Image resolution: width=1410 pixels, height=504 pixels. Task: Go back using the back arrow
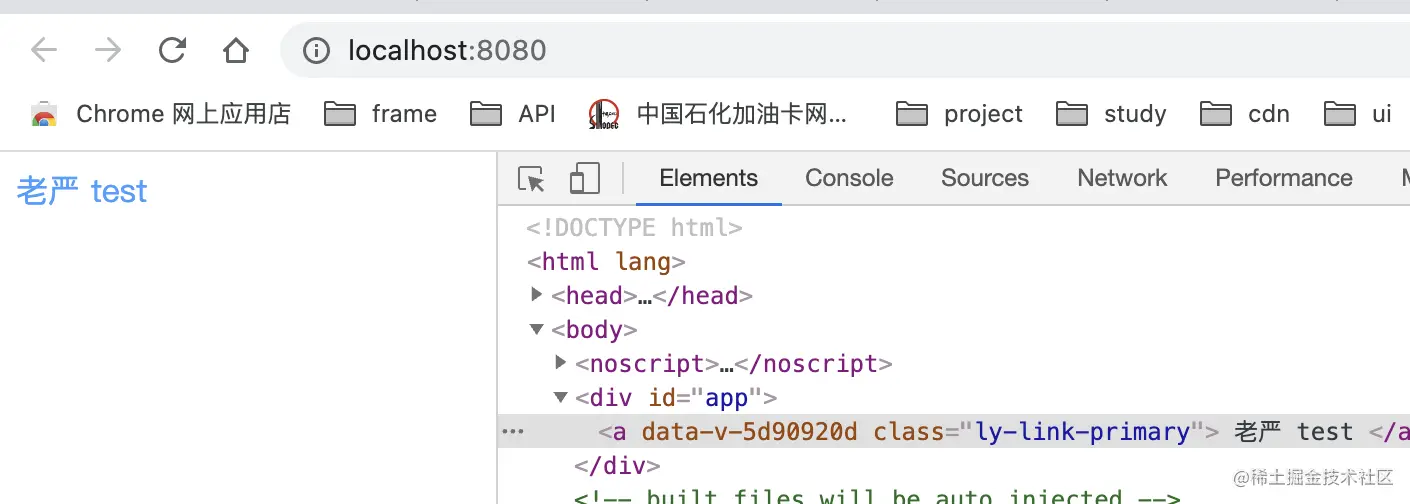pyautogui.click(x=44, y=50)
